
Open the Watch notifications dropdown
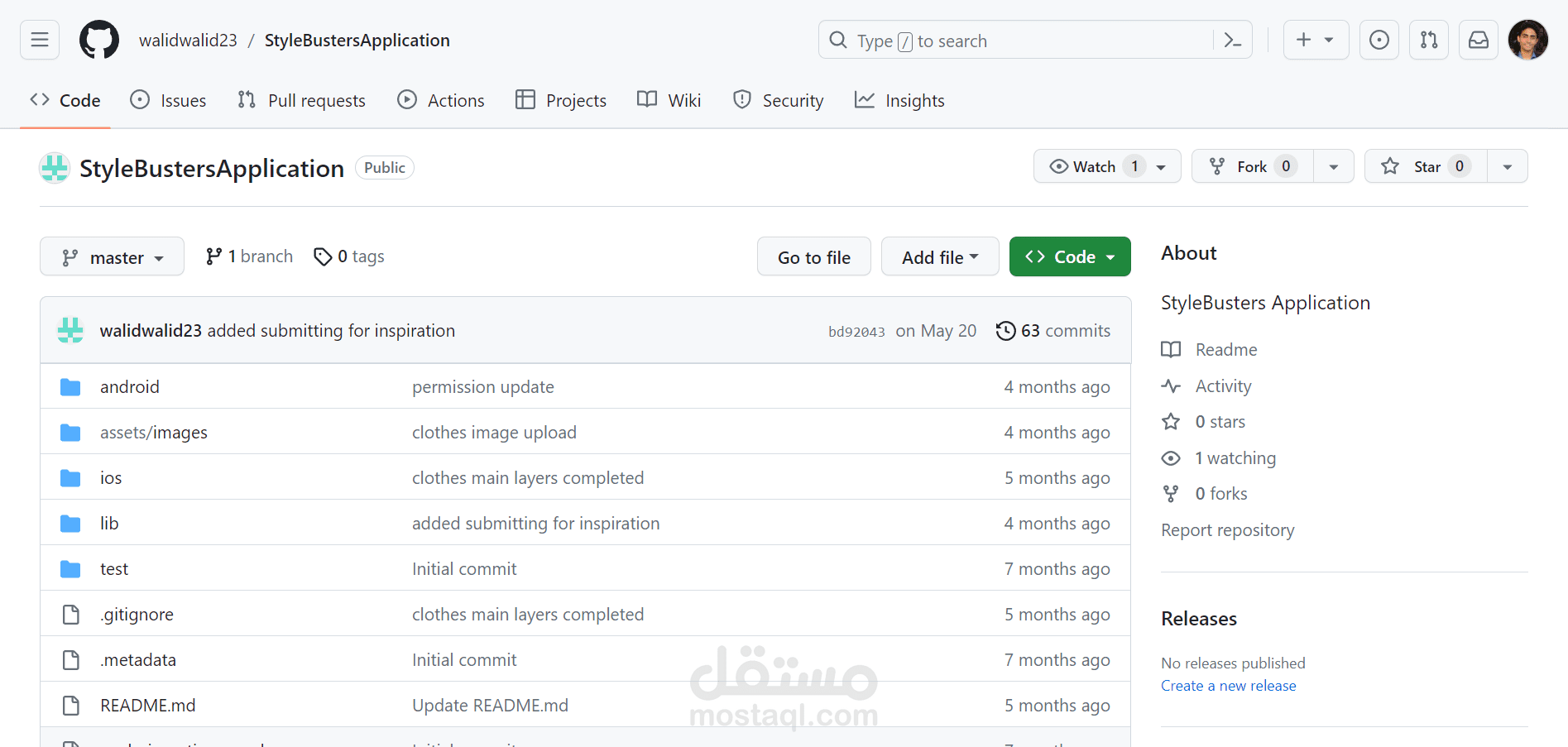pyautogui.click(x=1107, y=166)
